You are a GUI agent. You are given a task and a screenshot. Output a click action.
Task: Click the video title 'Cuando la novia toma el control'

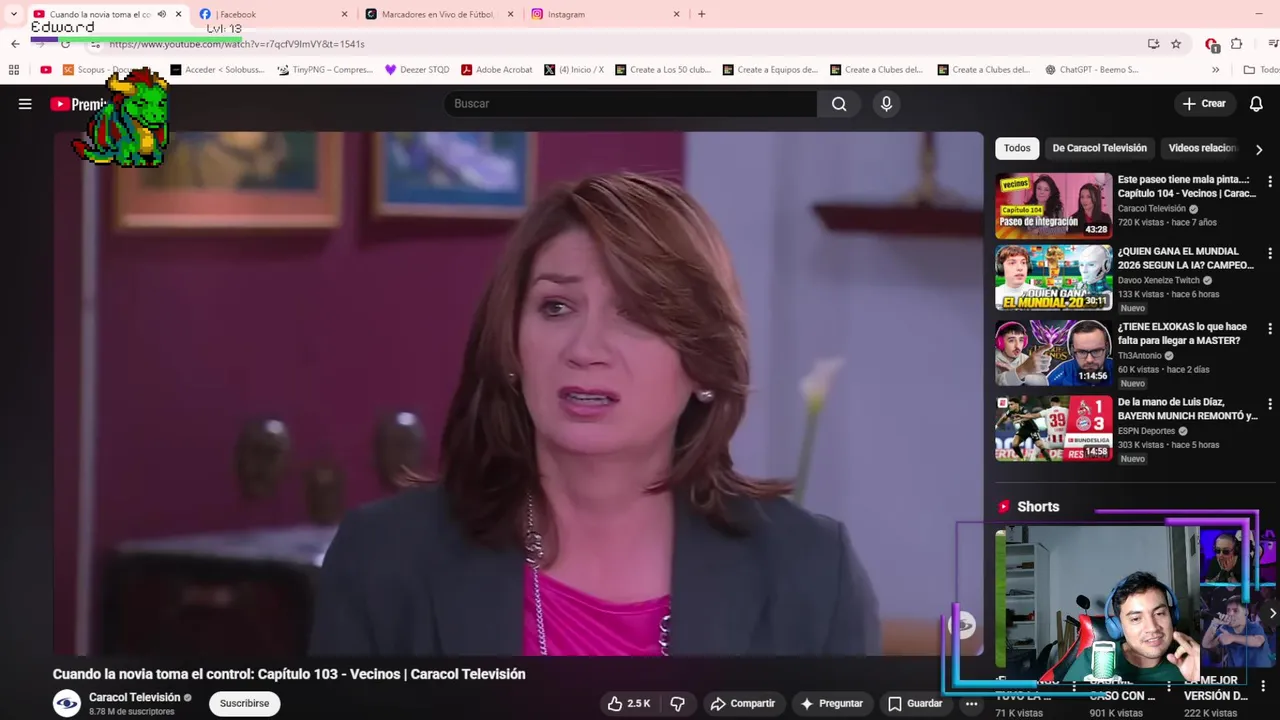[289, 674]
